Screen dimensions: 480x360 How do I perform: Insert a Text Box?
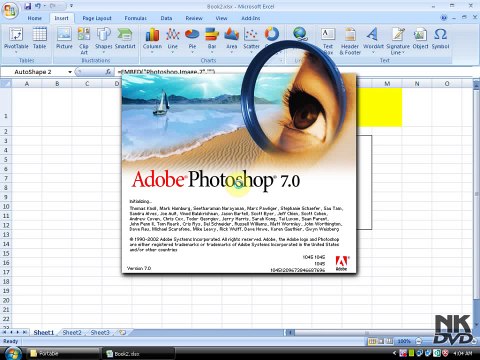328,40
